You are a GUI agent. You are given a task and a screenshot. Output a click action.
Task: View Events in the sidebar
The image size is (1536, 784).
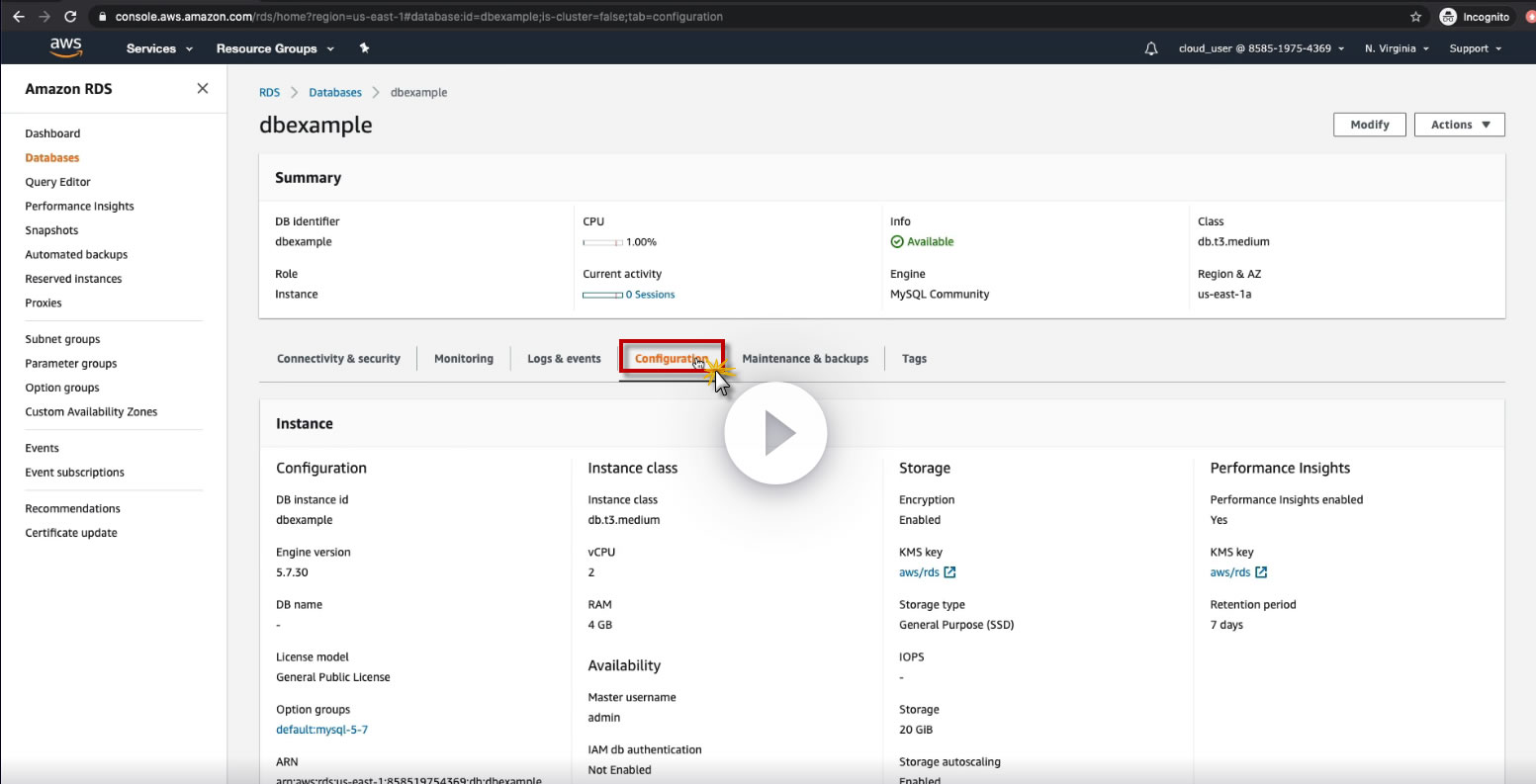coord(42,448)
